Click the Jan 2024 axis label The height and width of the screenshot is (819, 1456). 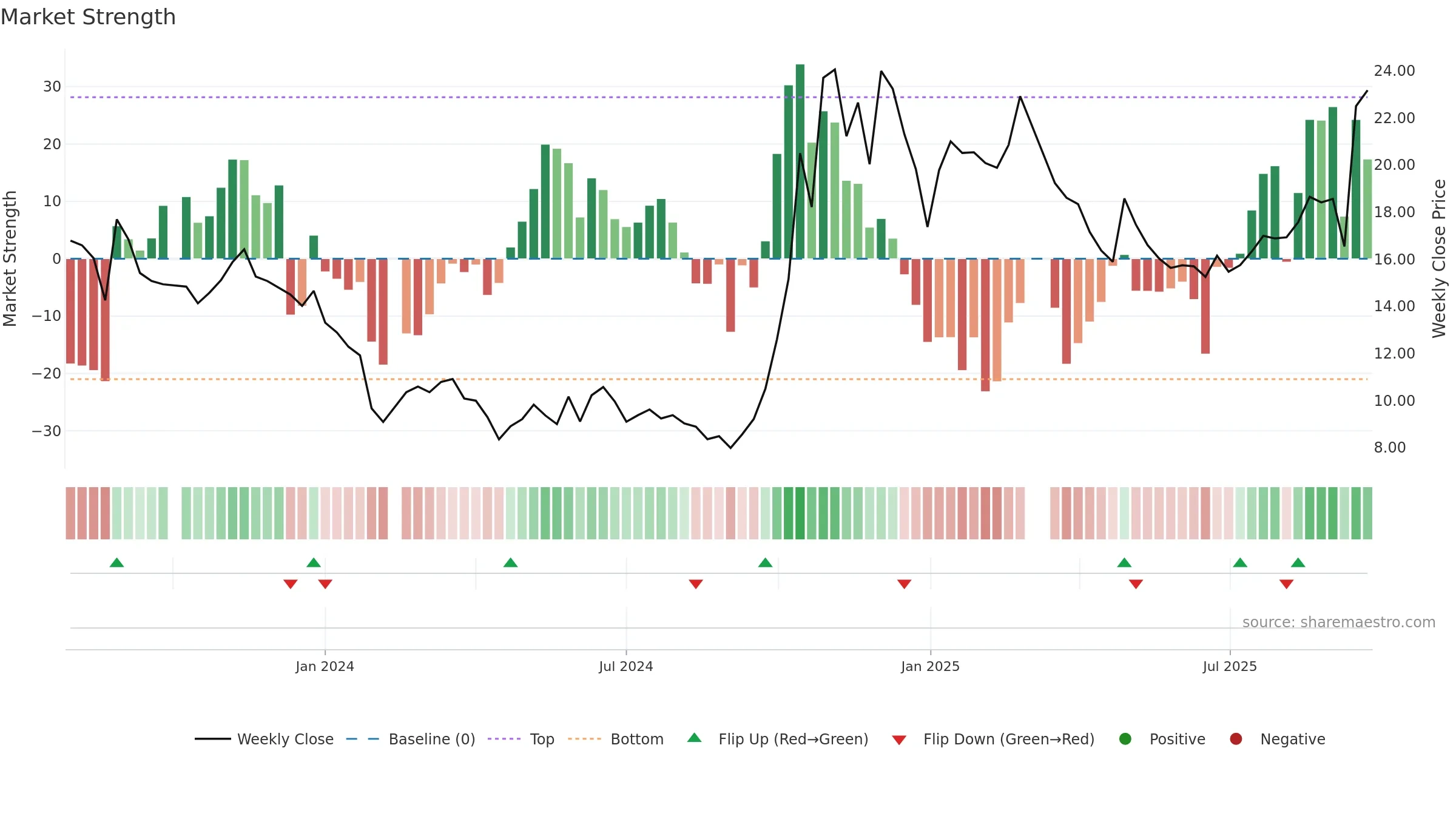coord(325,666)
